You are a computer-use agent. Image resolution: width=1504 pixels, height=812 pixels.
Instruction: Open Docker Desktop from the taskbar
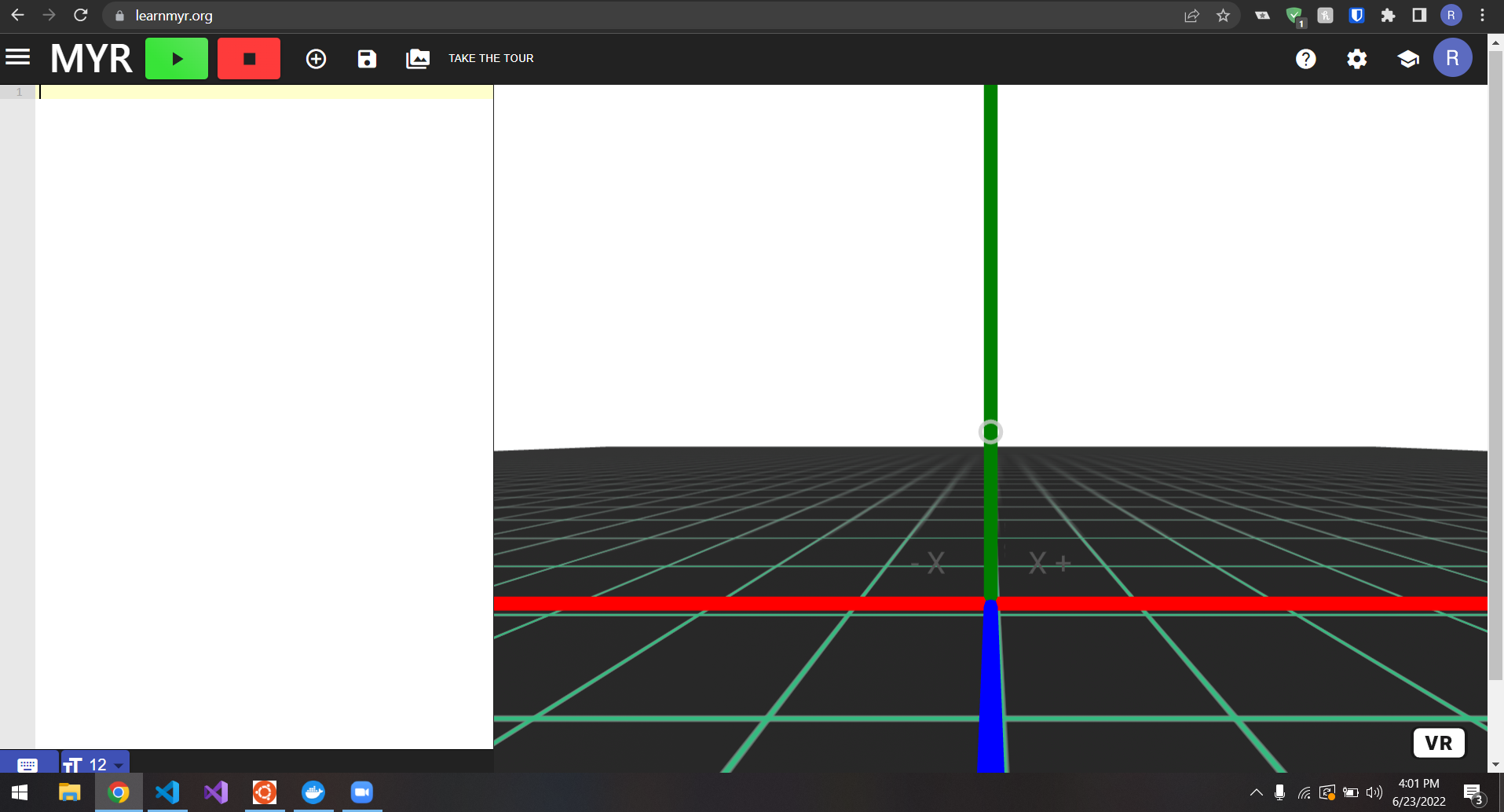point(313,792)
